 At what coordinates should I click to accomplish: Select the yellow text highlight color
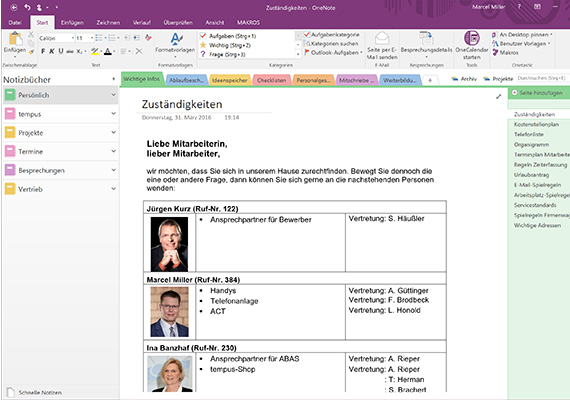pyautogui.click(x=95, y=51)
